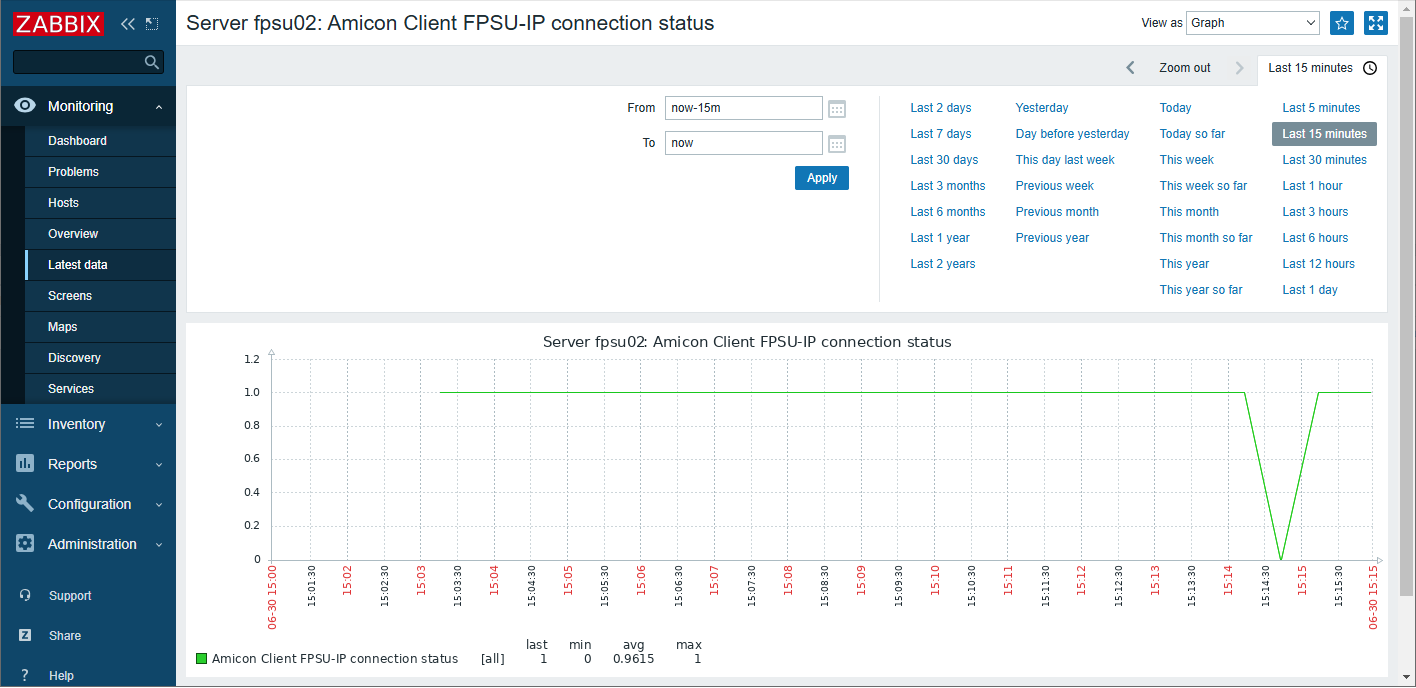This screenshot has height=688, width=1416.
Task: Select Day before yesterday range
Action: pos(1073,134)
